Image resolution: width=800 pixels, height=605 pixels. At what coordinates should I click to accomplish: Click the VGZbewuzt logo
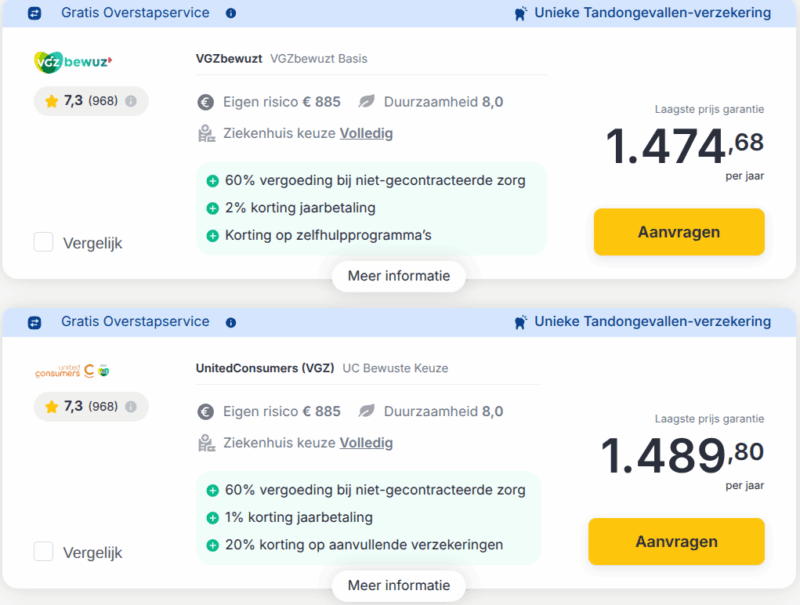[74, 61]
